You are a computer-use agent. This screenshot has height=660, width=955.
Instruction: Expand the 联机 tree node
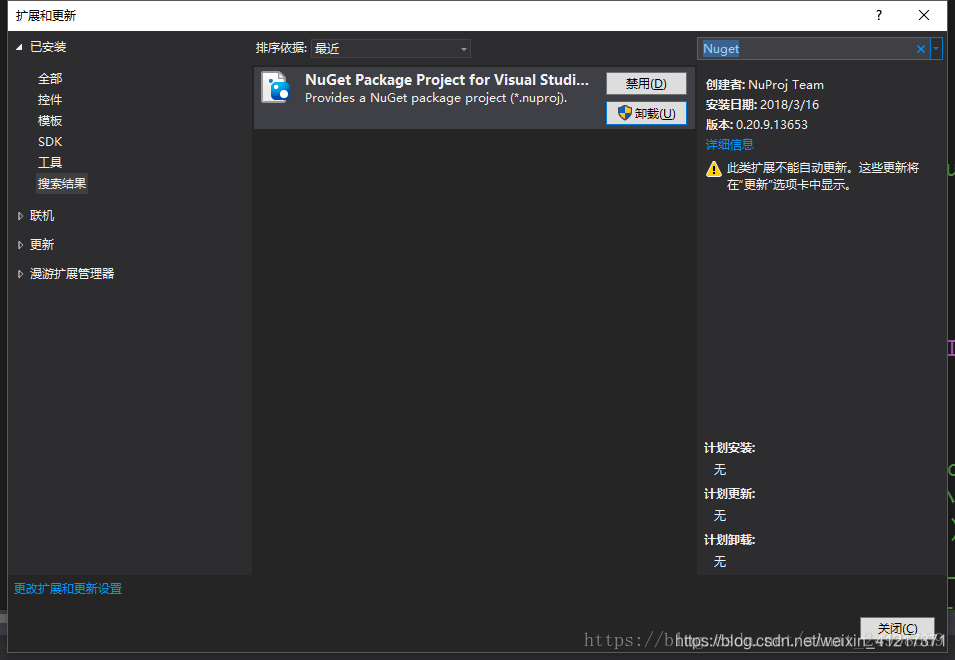coord(20,216)
